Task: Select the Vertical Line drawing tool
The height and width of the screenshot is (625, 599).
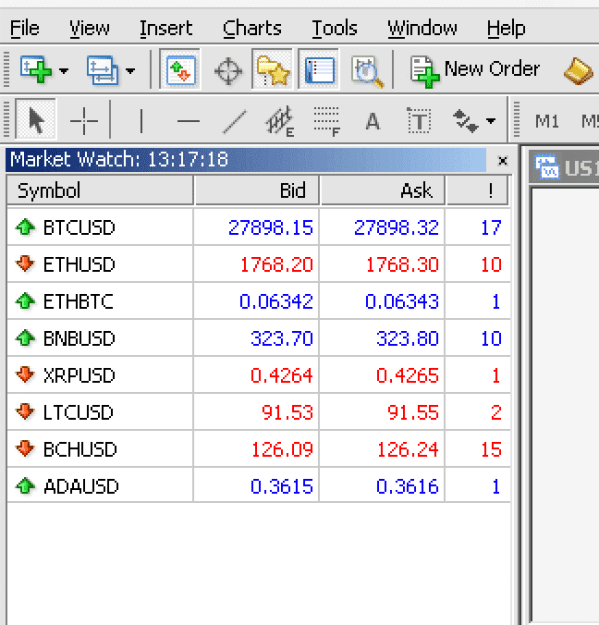Action: [141, 121]
